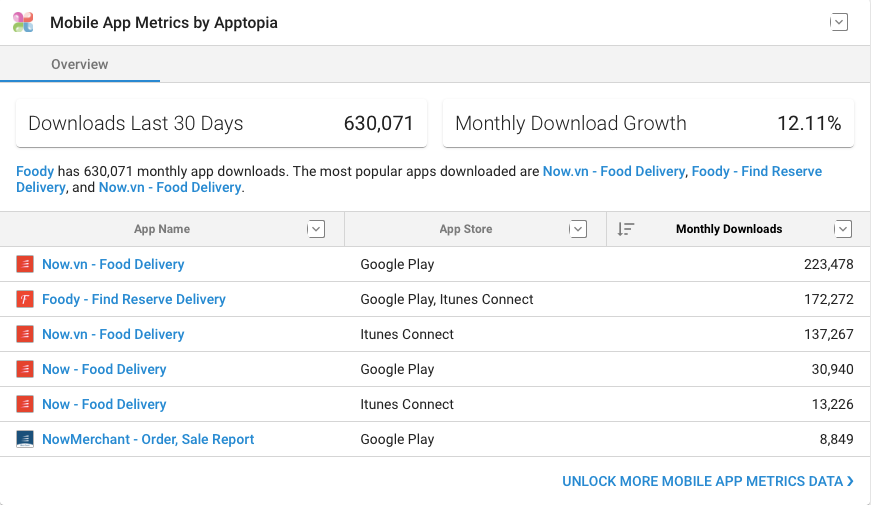Click the Downloads Last 30 Days card
This screenshot has height=505, width=871.
221,123
